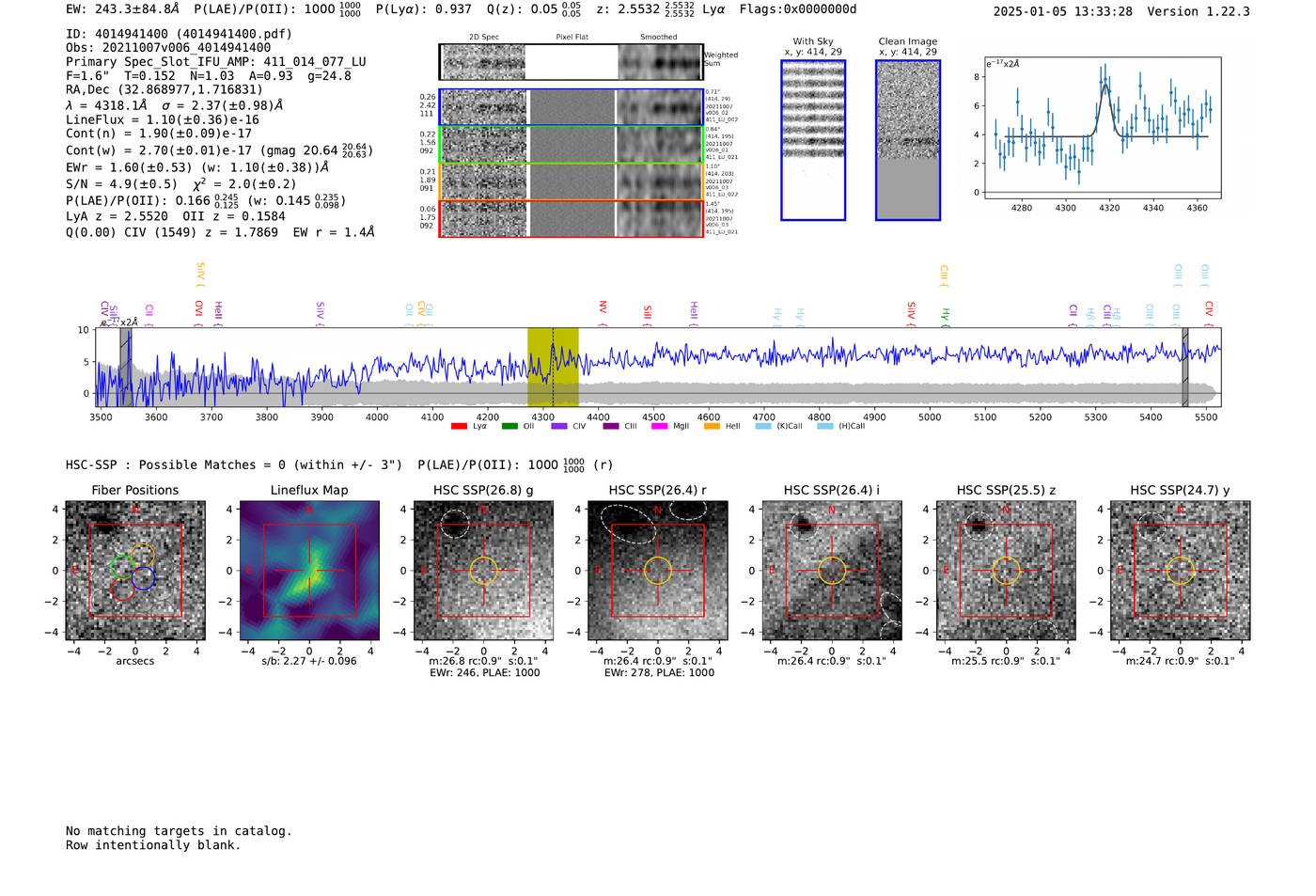
Task: Open the HSC SSP(26.4) r image
Action: point(657,571)
